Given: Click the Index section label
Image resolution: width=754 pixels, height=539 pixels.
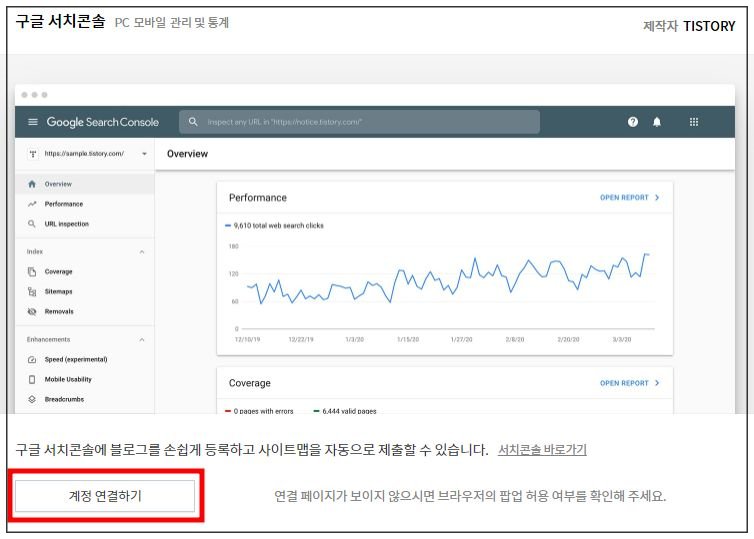Looking at the screenshot, I should click(35, 252).
